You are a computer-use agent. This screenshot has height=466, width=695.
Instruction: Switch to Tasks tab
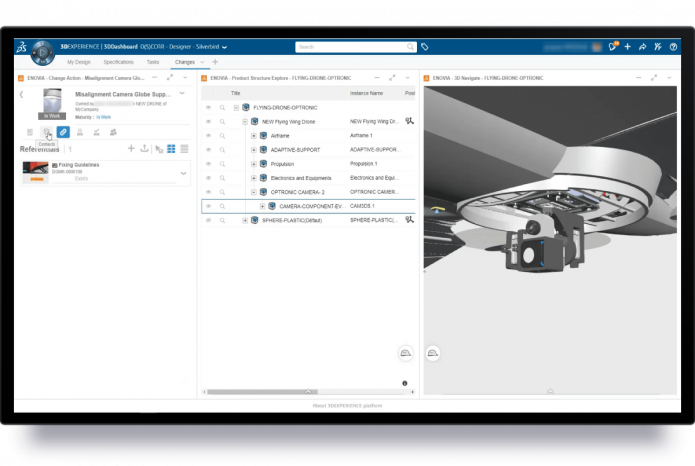[x=153, y=62]
